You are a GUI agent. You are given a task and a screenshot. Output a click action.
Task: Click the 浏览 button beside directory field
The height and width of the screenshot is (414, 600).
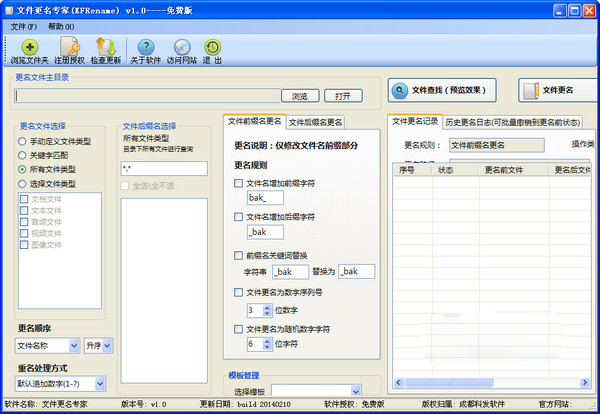(x=300, y=96)
